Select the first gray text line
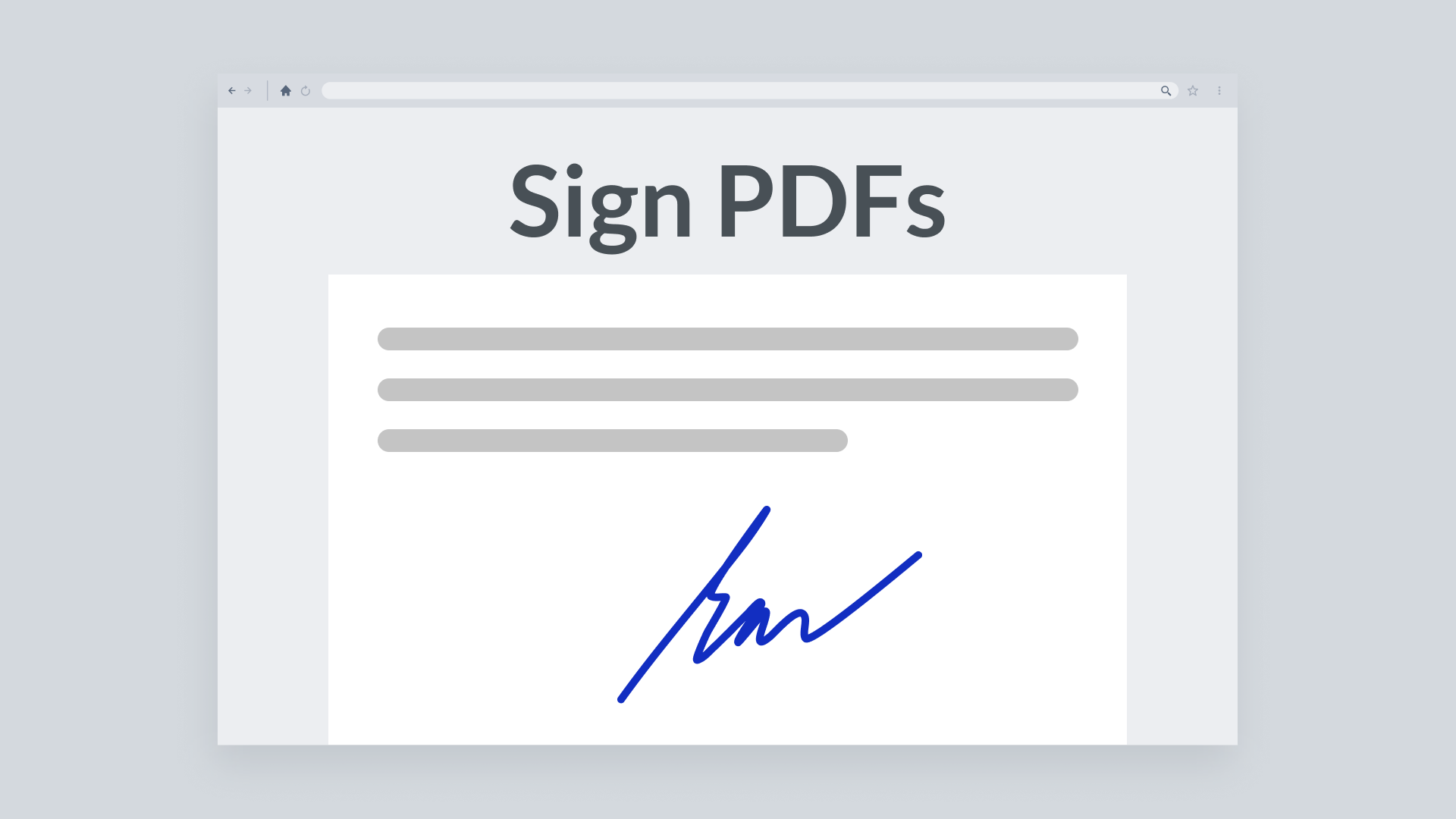This screenshot has width=1456, height=819. [728, 339]
